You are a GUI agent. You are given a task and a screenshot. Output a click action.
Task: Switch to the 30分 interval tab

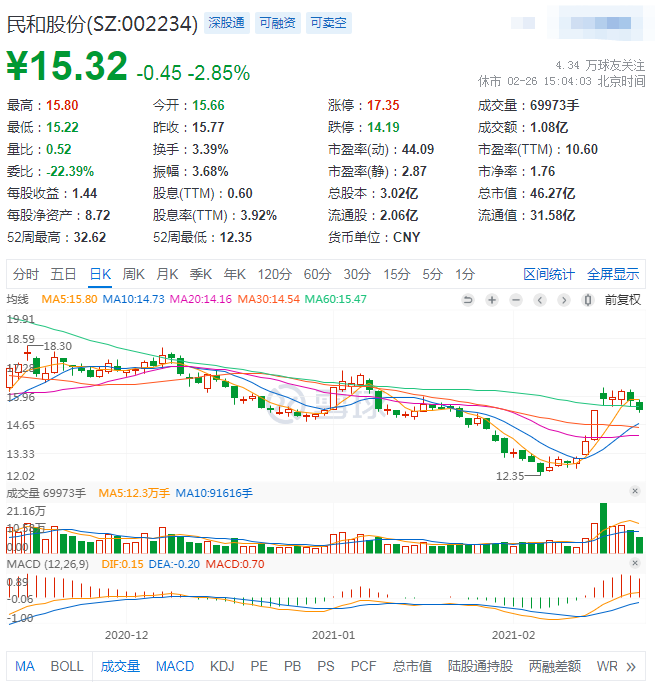click(357, 274)
